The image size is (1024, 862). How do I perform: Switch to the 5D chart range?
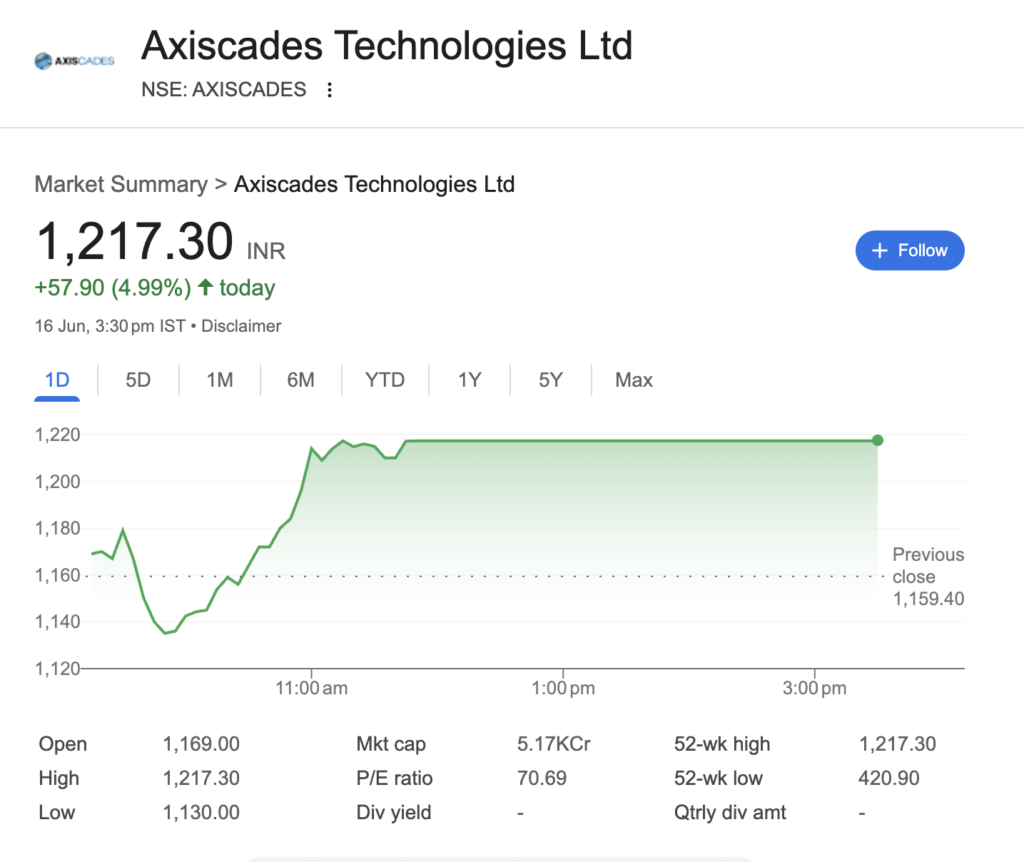[138, 380]
